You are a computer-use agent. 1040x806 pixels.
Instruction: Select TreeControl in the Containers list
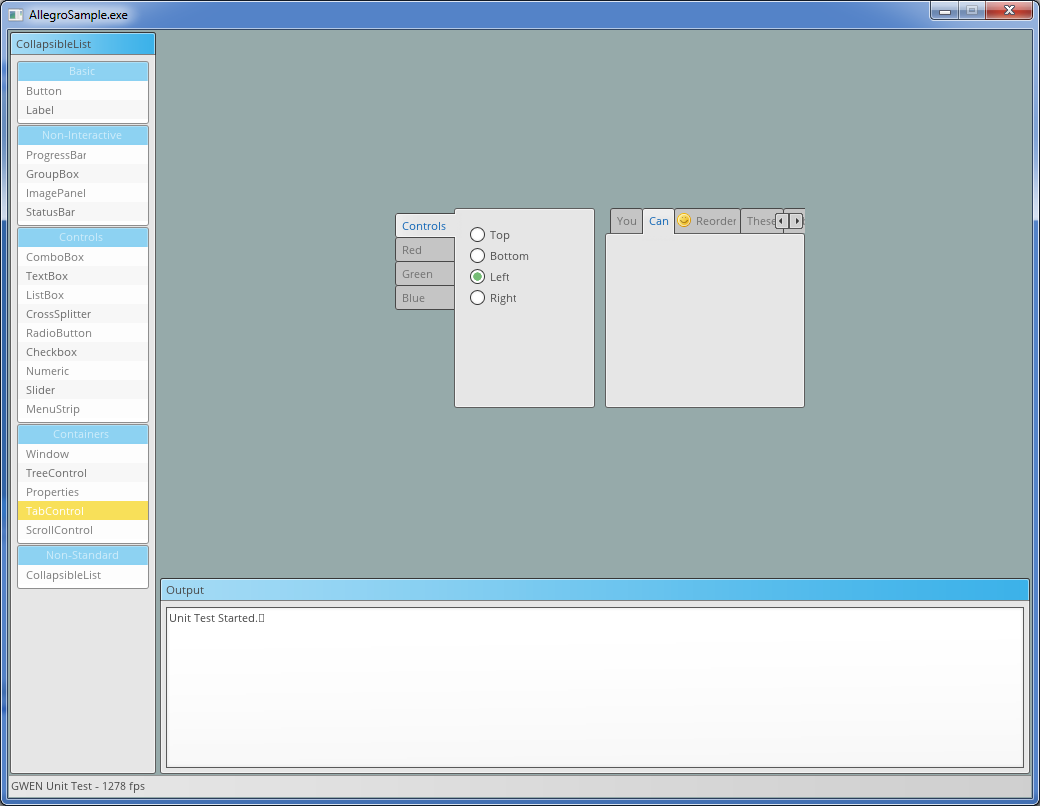tap(56, 473)
